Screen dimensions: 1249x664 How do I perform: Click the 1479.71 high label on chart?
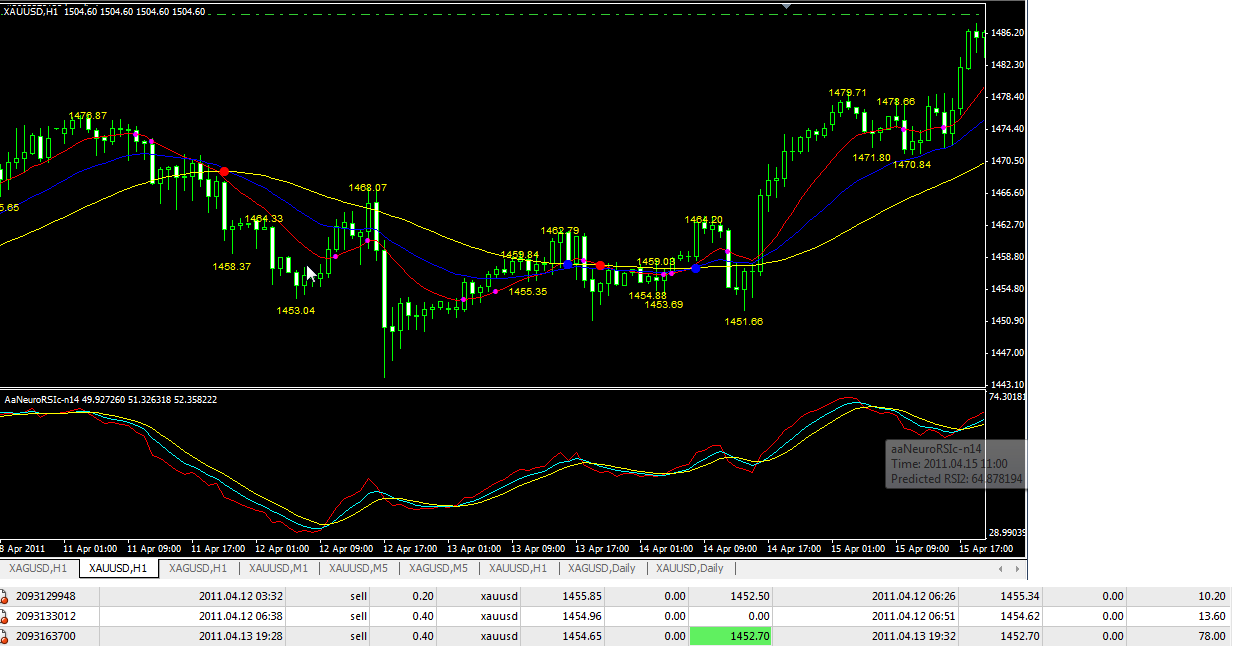tap(848, 92)
